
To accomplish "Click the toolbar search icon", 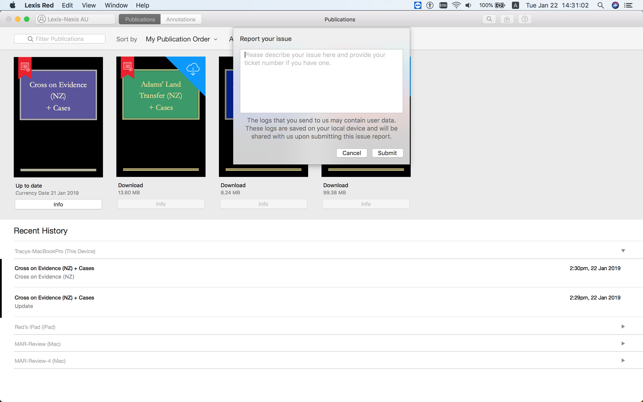I will click(489, 19).
